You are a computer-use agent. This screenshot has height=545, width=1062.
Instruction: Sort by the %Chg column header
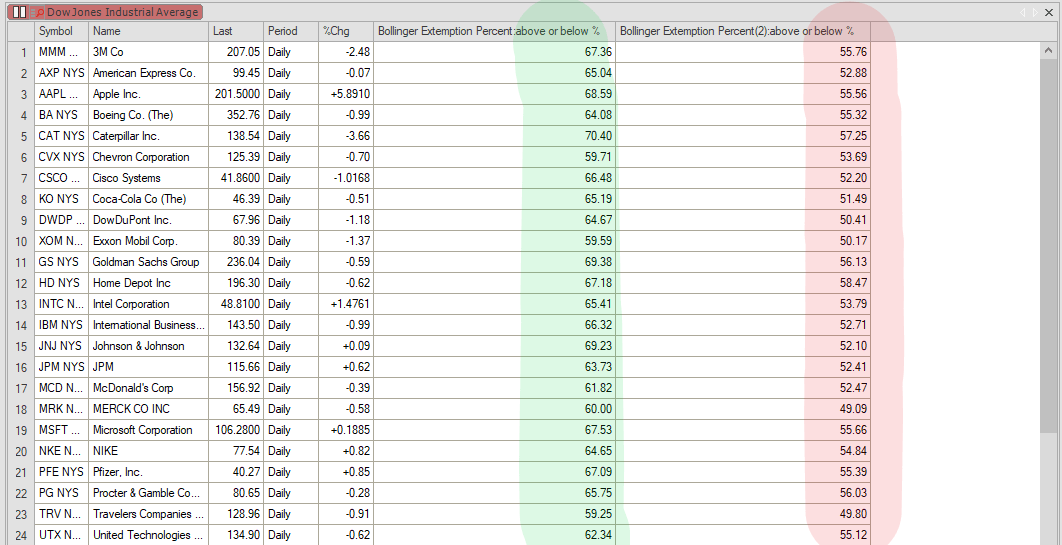(345, 30)
